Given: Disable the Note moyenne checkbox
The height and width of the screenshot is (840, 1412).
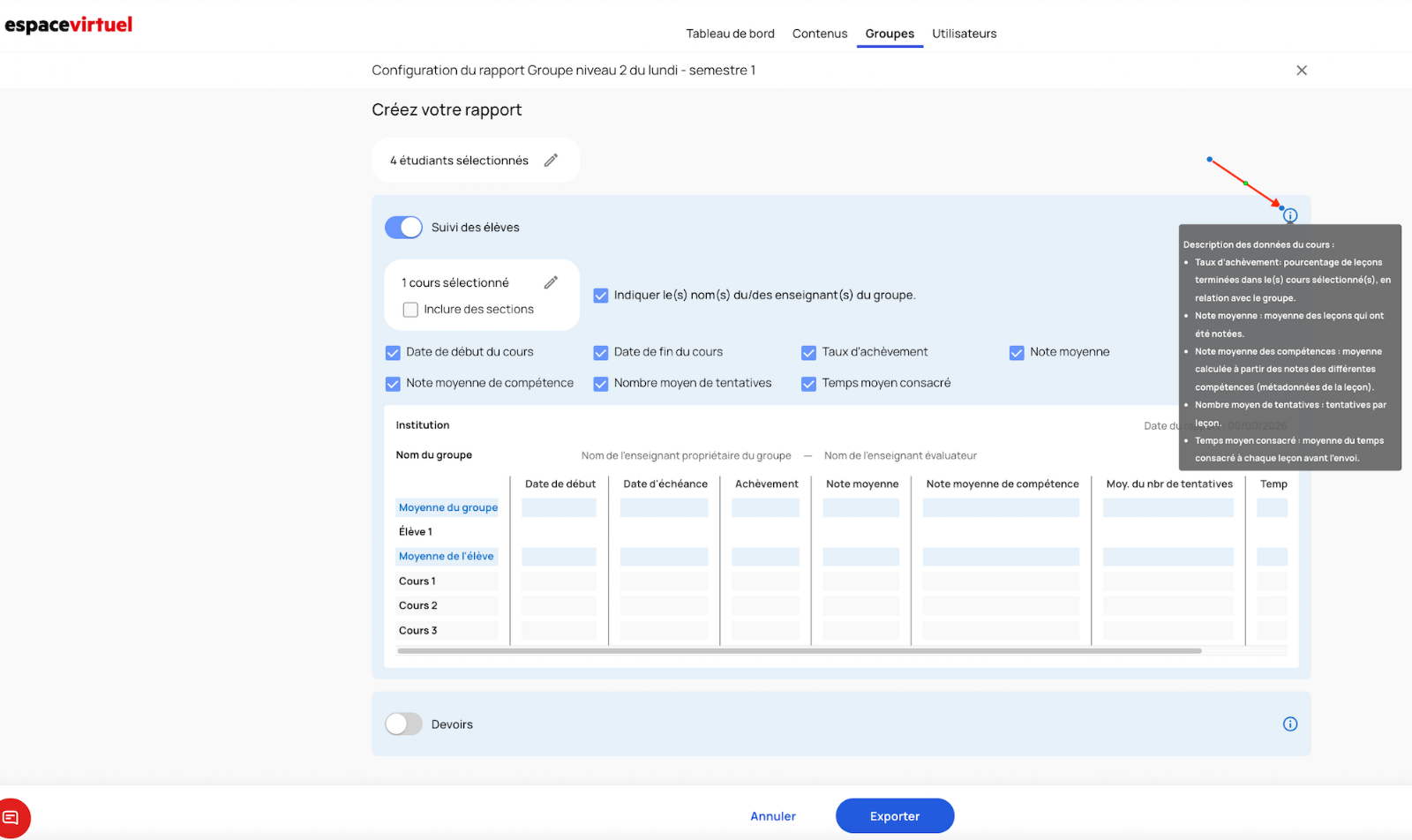Looking at the screenshot, I should coord(1017,353).
